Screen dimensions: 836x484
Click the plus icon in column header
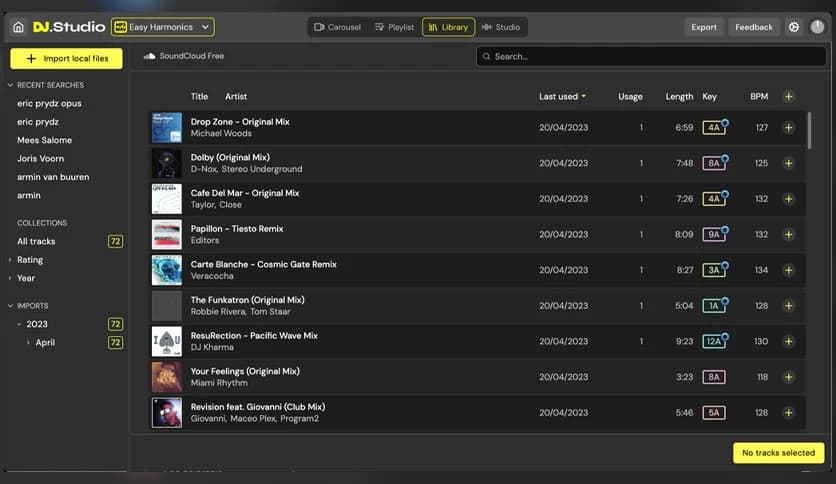[788, 97]
